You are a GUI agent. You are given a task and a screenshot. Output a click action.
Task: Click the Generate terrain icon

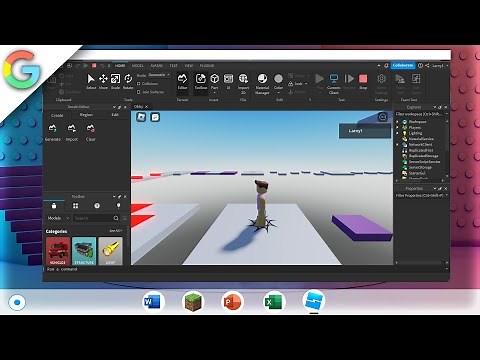[53, 128]
